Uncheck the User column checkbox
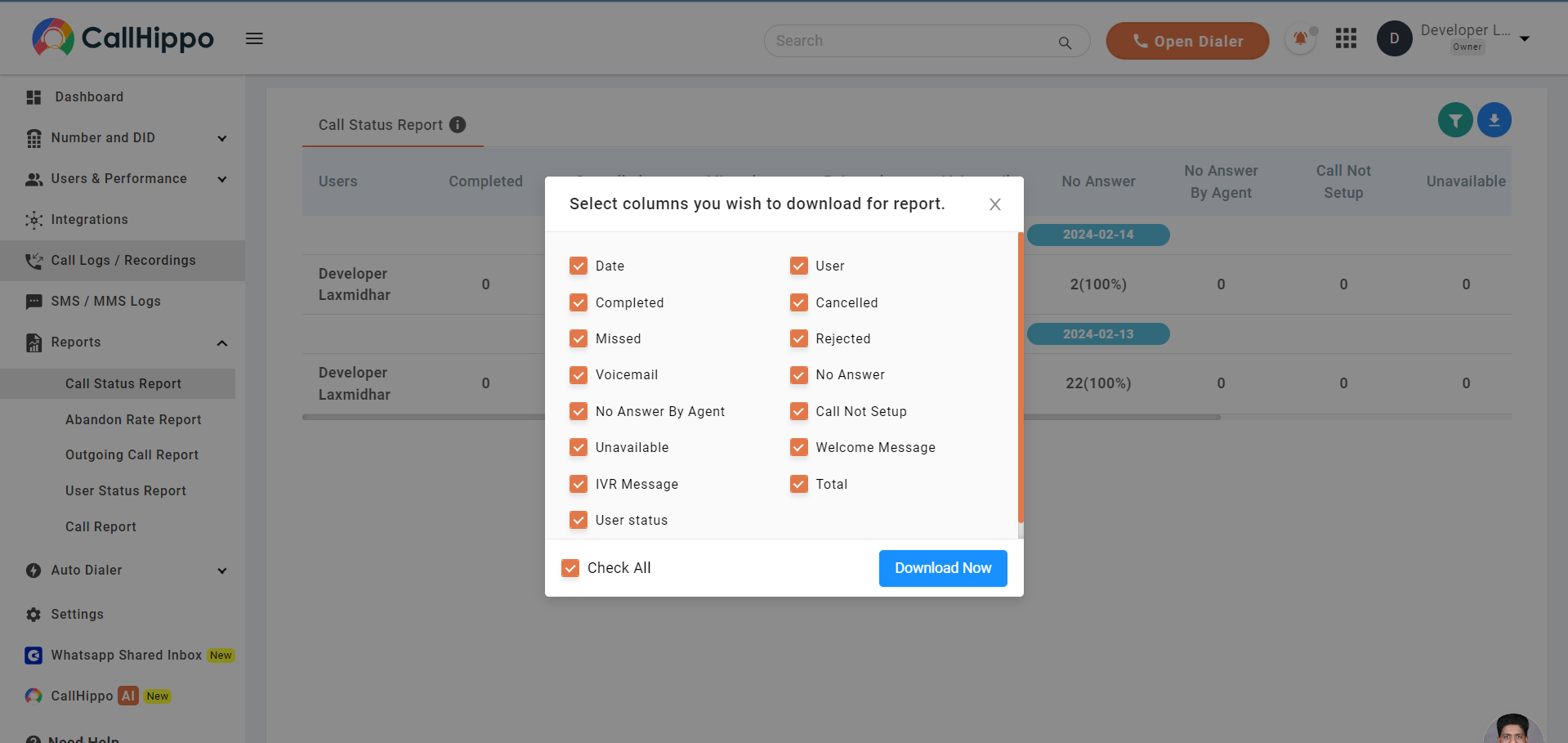The height and width of the screenshot is (743, 1568). pyautogui.click(x=798, y=266)
